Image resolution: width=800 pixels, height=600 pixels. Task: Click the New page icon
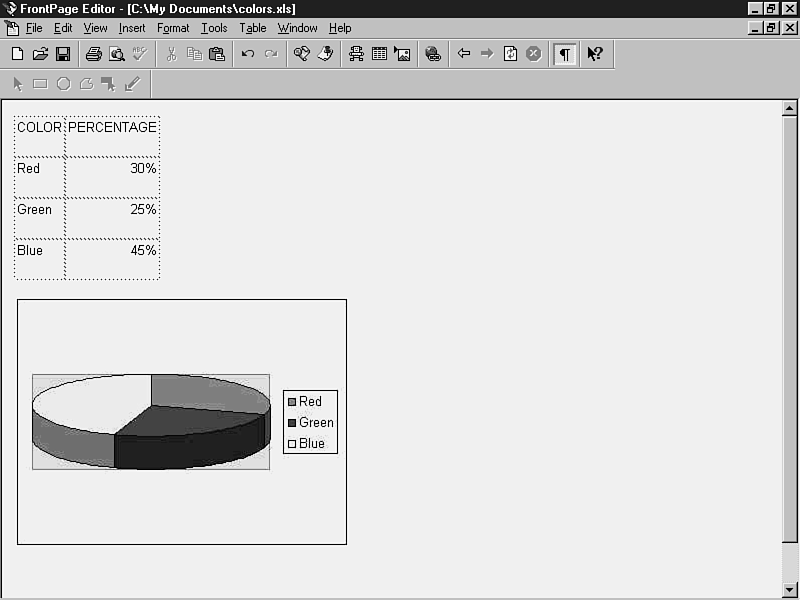tap(17, 54)
